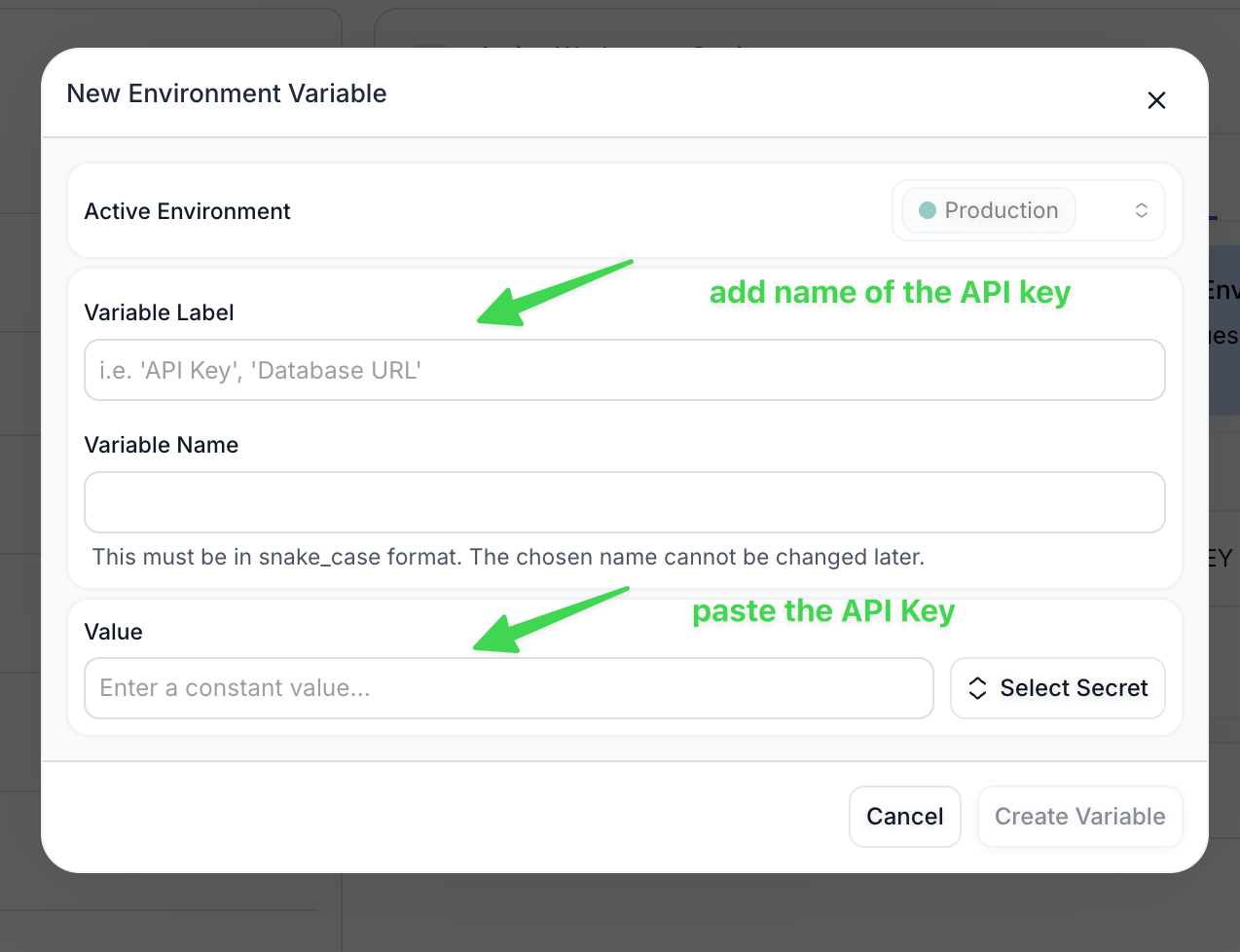Click the 'Value' section label
Screen dimensions: 1240x952
[114, 632]
